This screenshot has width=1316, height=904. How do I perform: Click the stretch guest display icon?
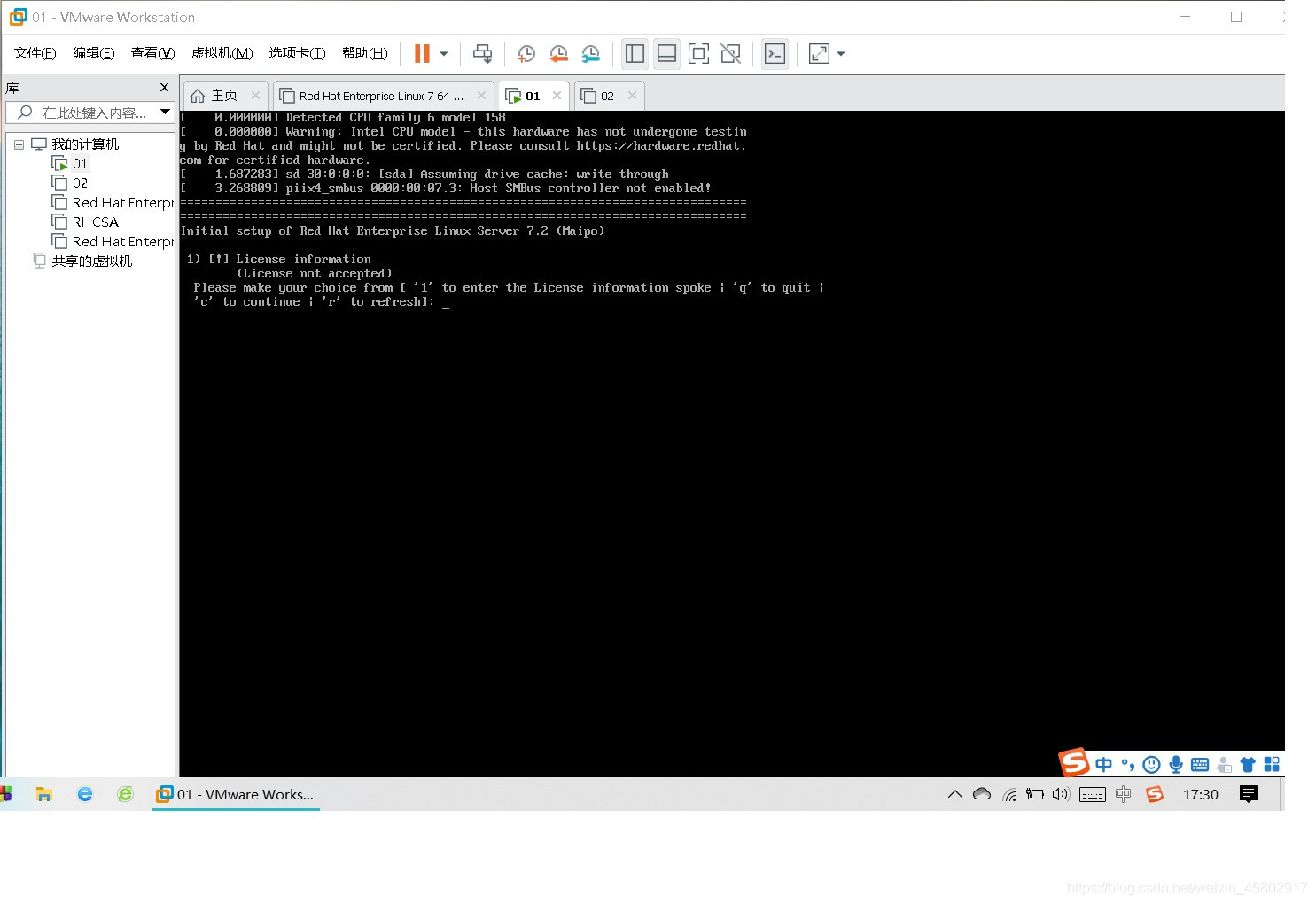click(819, 54)
